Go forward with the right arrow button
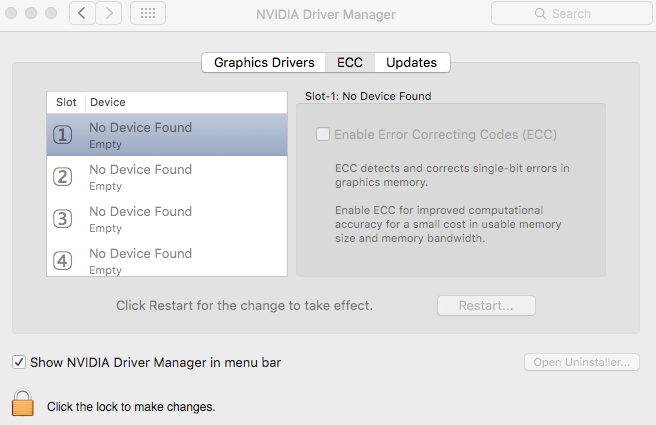The width and height of the screenshot is (656, 425). tap(109, 13)
